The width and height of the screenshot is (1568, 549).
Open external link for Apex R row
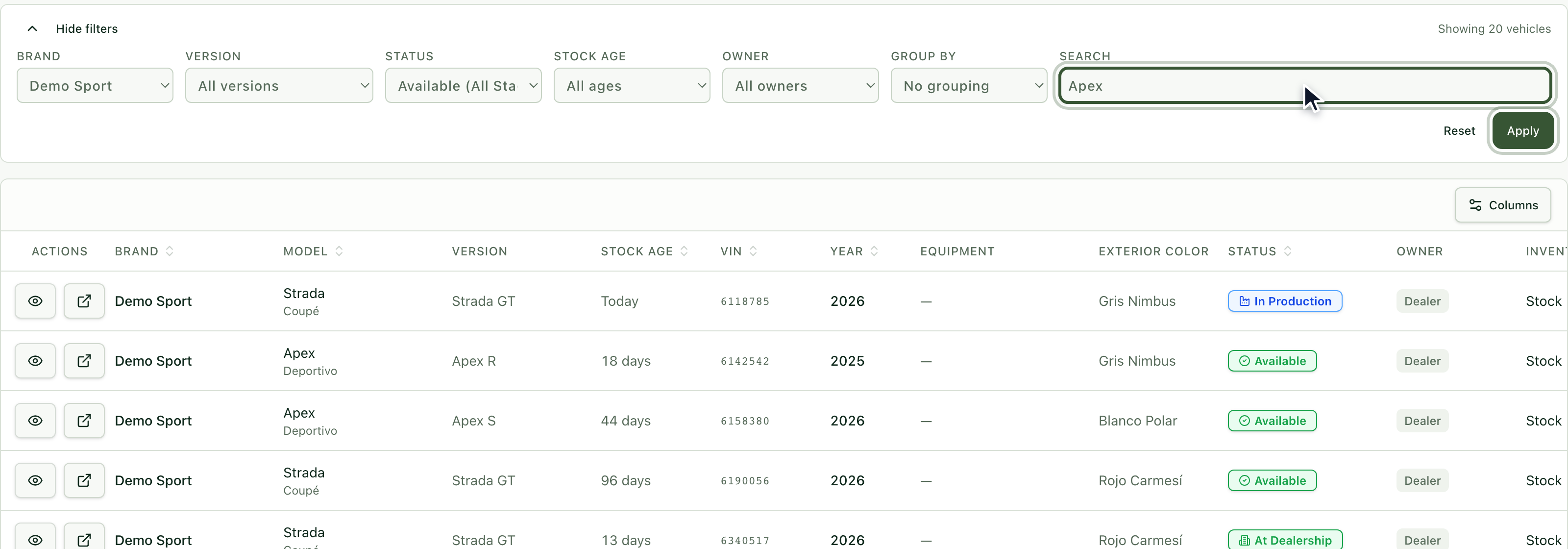click(84, 360)
